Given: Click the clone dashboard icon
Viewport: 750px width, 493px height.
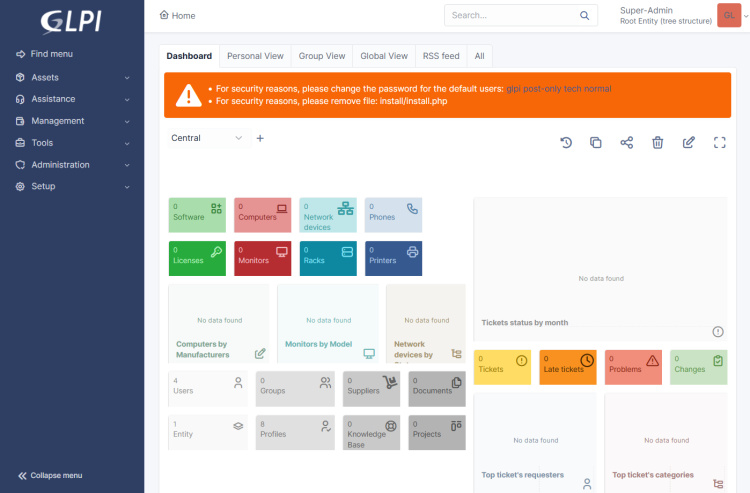Looking at the screenshot, I should point(596,143).
